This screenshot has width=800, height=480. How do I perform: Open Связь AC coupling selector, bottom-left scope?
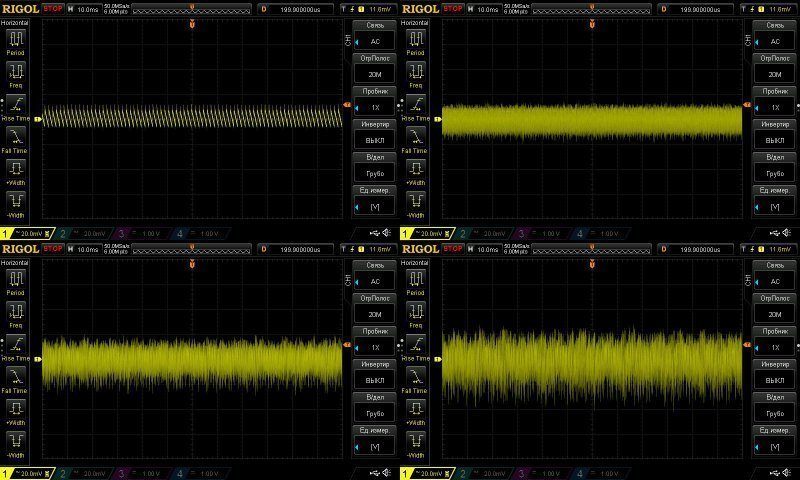375,276
